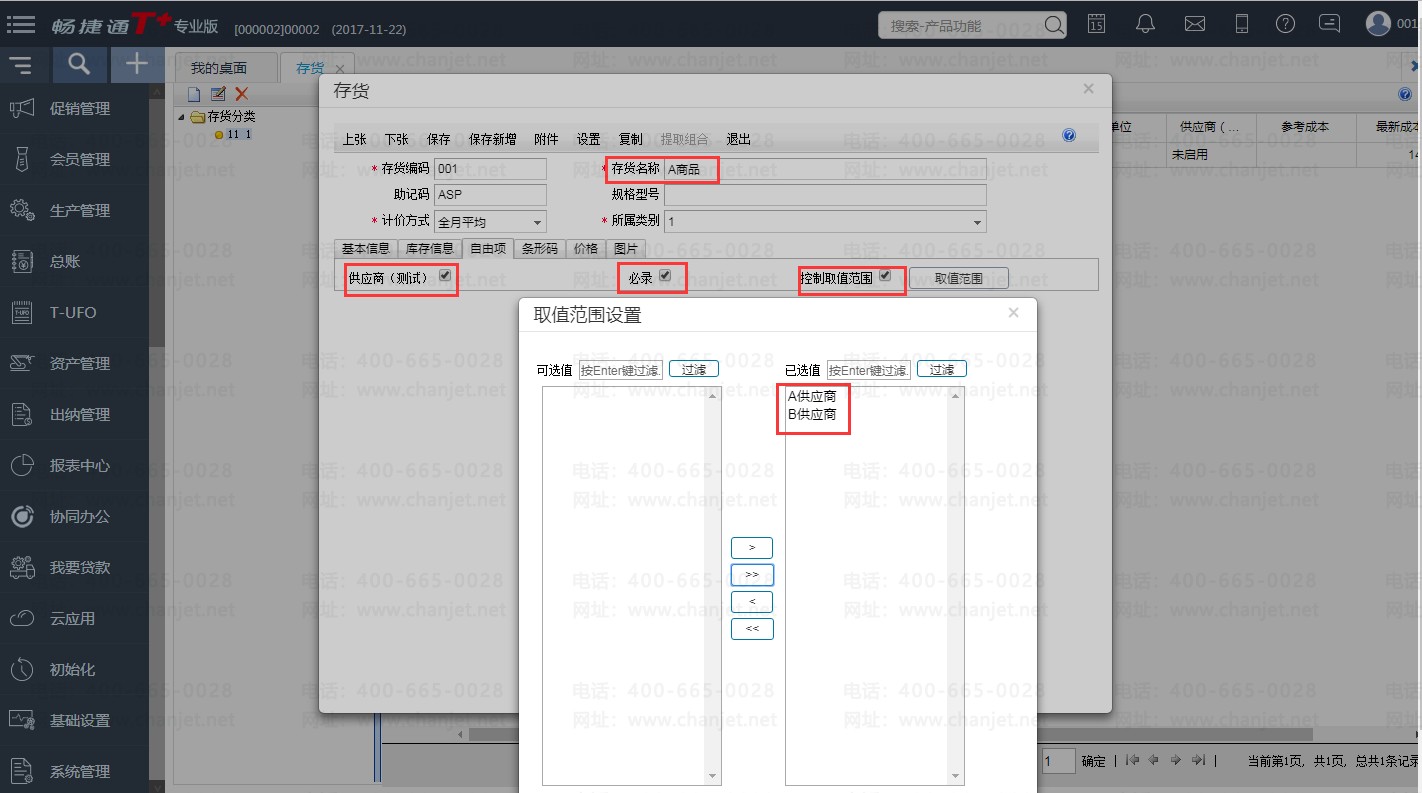
Task: Jump to the last page of records
Action: pyautogui.click(x=1198, y=760)
